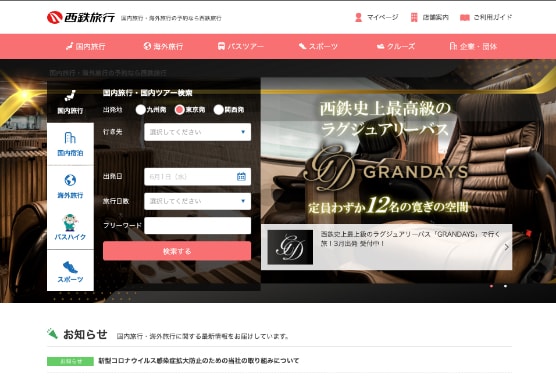Select 九州発 departure radio button
This screenshot has width=556, height=384.
140,110
